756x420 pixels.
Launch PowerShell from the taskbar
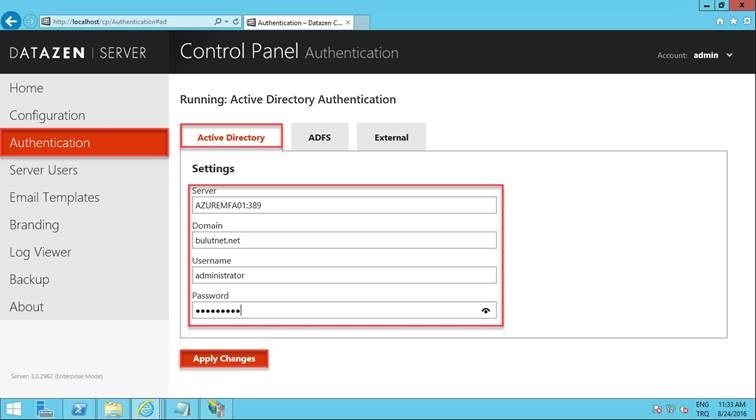79,409
